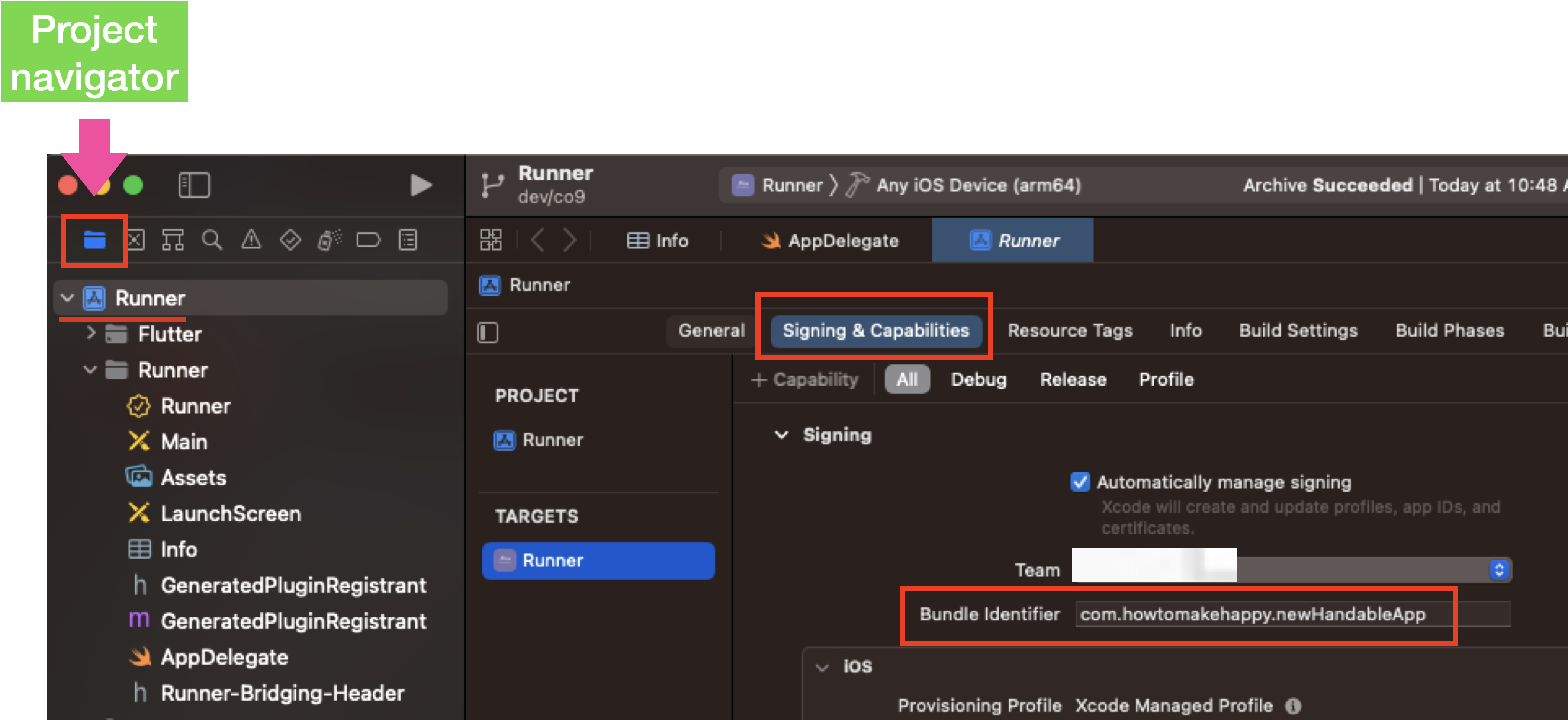The height and width of the screenshot is (720, 1568).
Task: Open the Breakpoint navigator icon
Action: pos(368,240)
